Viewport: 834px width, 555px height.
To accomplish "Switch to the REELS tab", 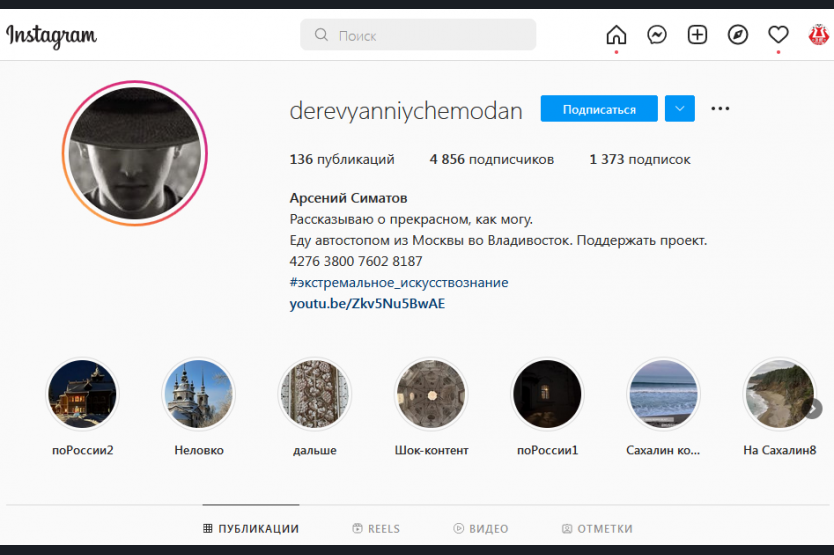I will coord(376,528).
